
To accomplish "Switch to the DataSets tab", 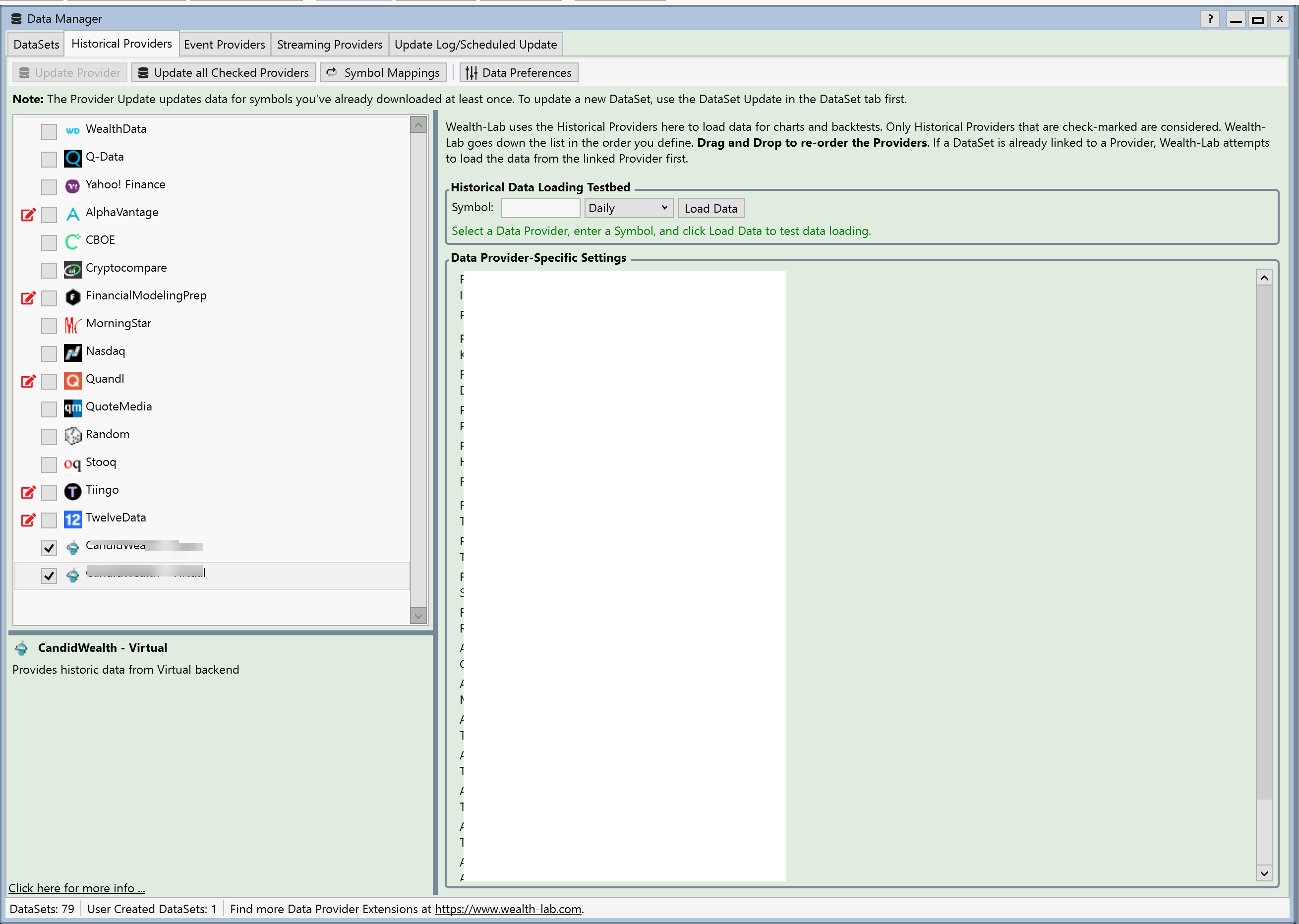I will 36,45.
